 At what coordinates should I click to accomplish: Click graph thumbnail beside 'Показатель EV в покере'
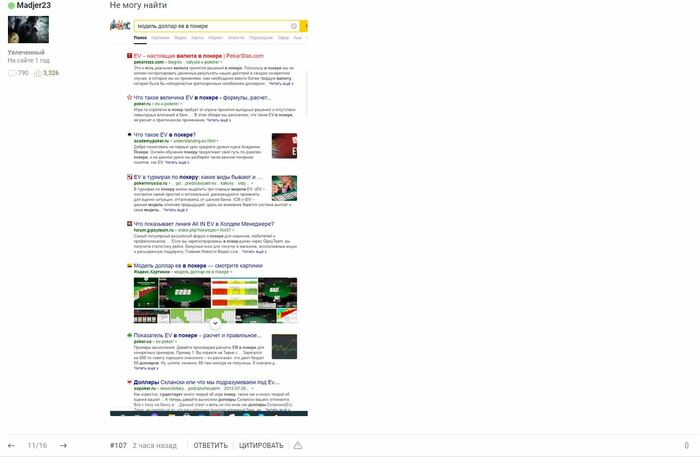284,347
